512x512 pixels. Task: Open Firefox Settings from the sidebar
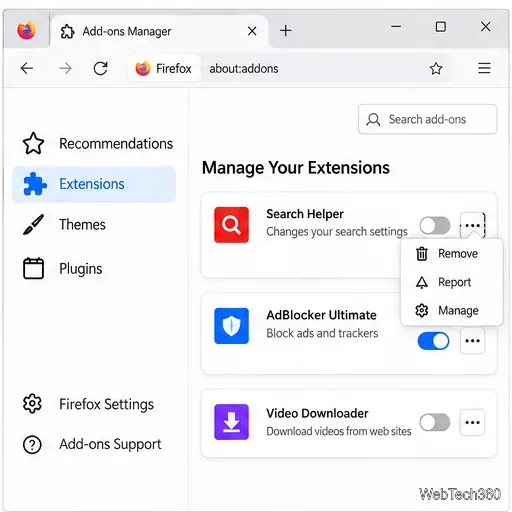[88, 404]
